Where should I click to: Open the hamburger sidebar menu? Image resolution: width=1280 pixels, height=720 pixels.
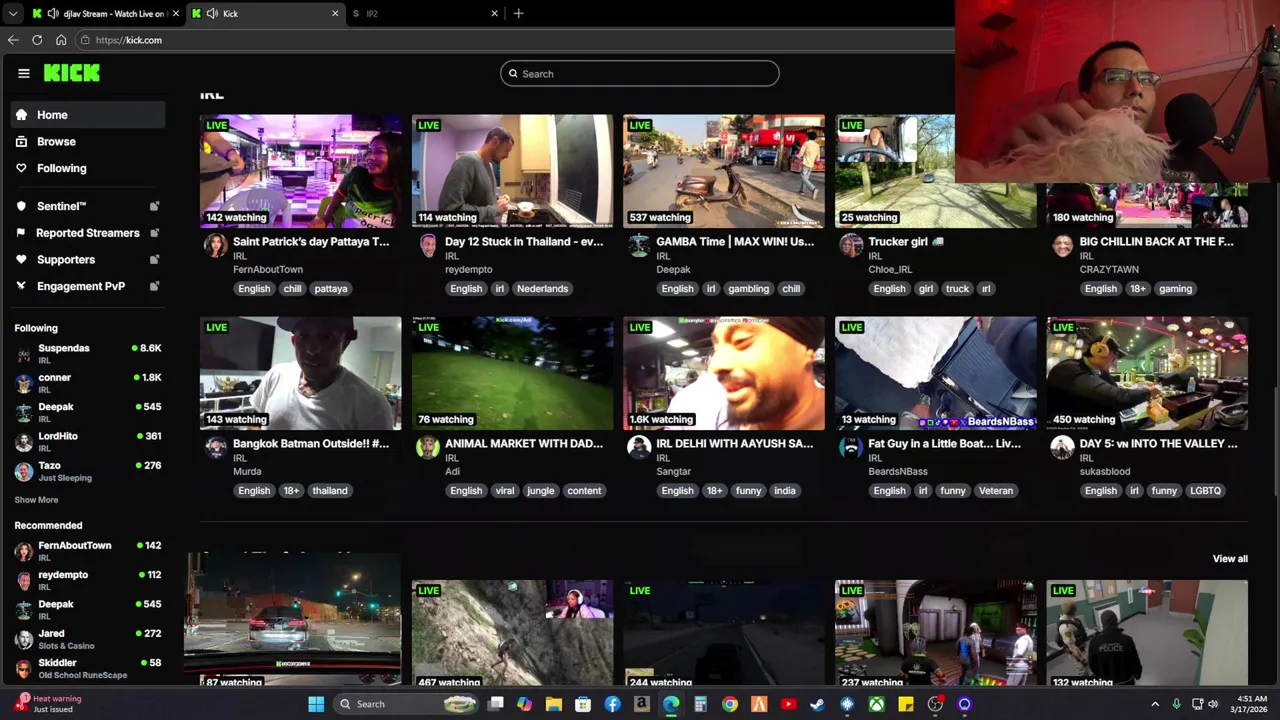24,73
